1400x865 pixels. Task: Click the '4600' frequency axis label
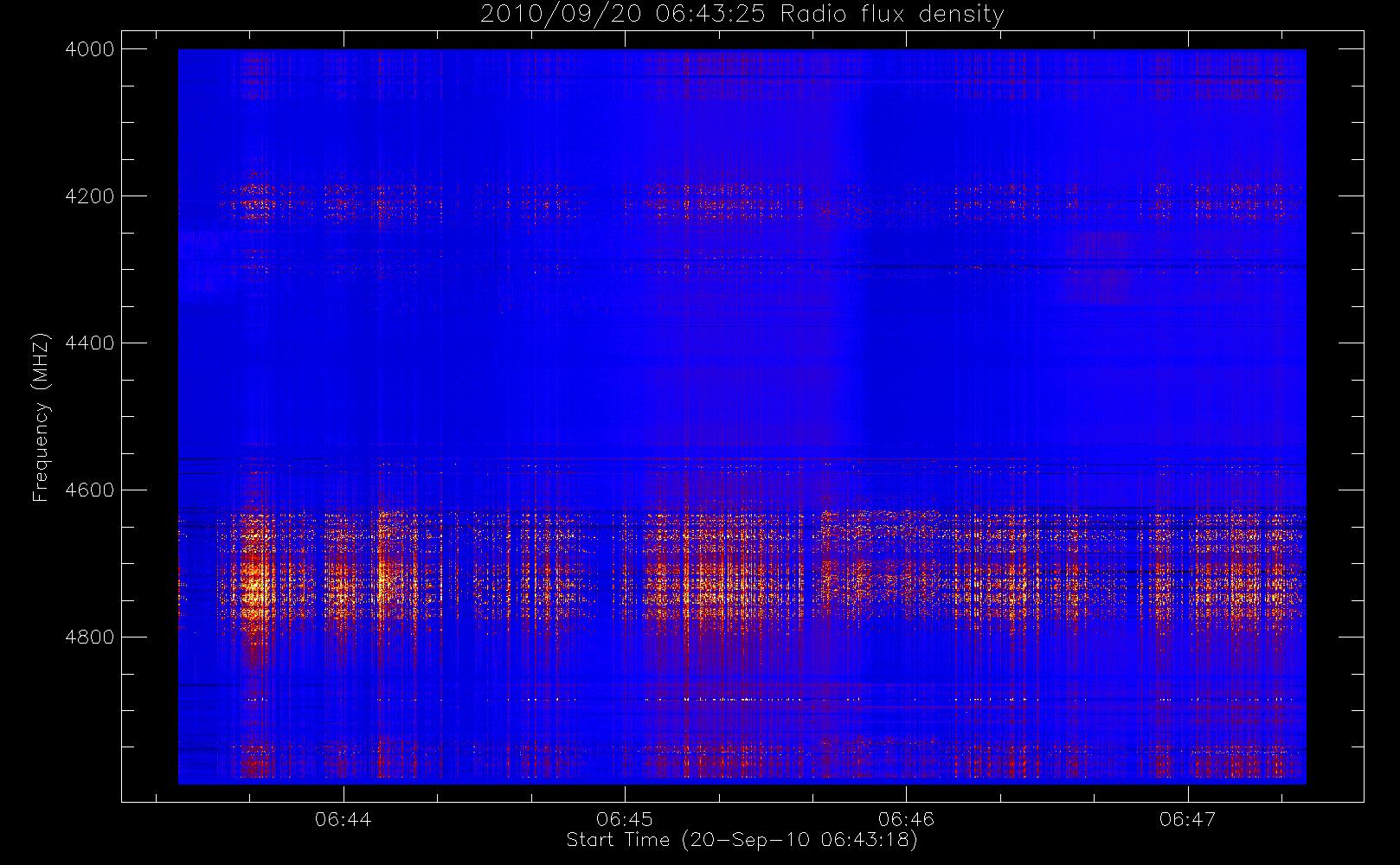[90, 490]
